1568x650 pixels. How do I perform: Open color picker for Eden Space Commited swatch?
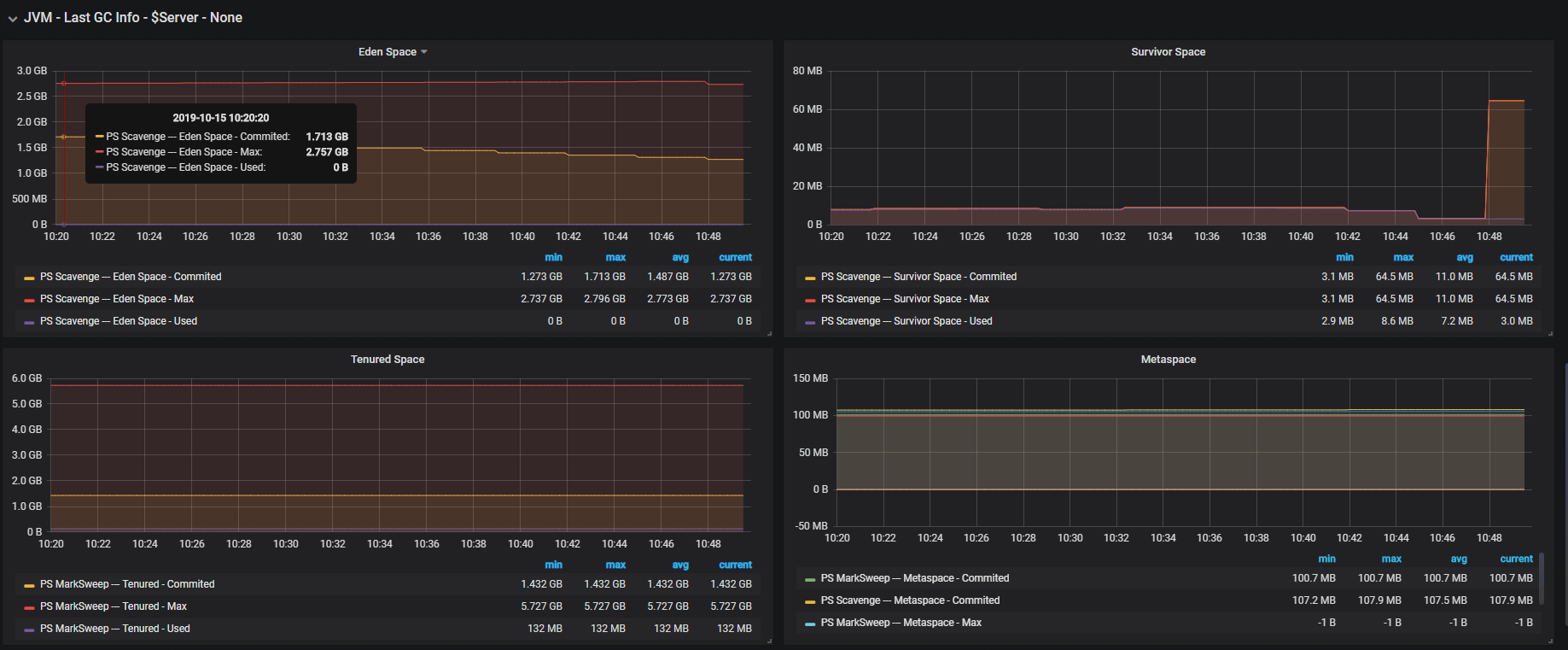point(29,278)
